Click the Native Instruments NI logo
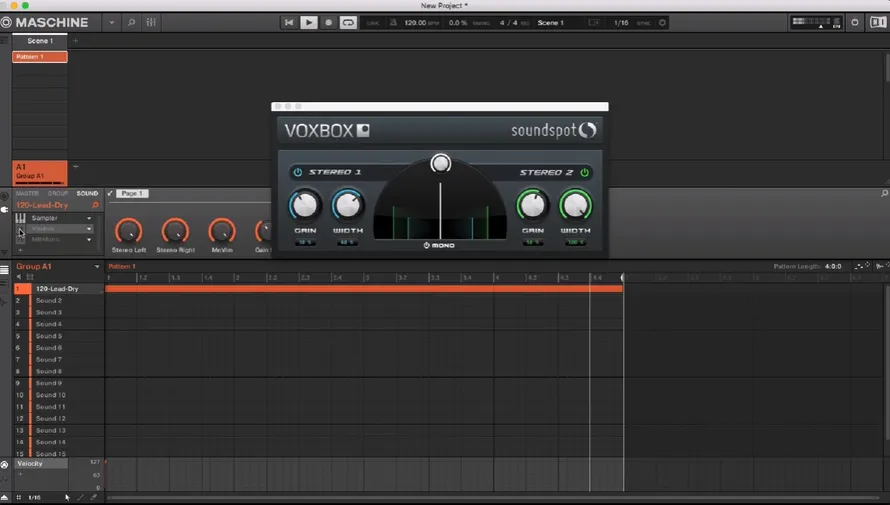The height and width of the screenshot is (505, 890). 878,23
